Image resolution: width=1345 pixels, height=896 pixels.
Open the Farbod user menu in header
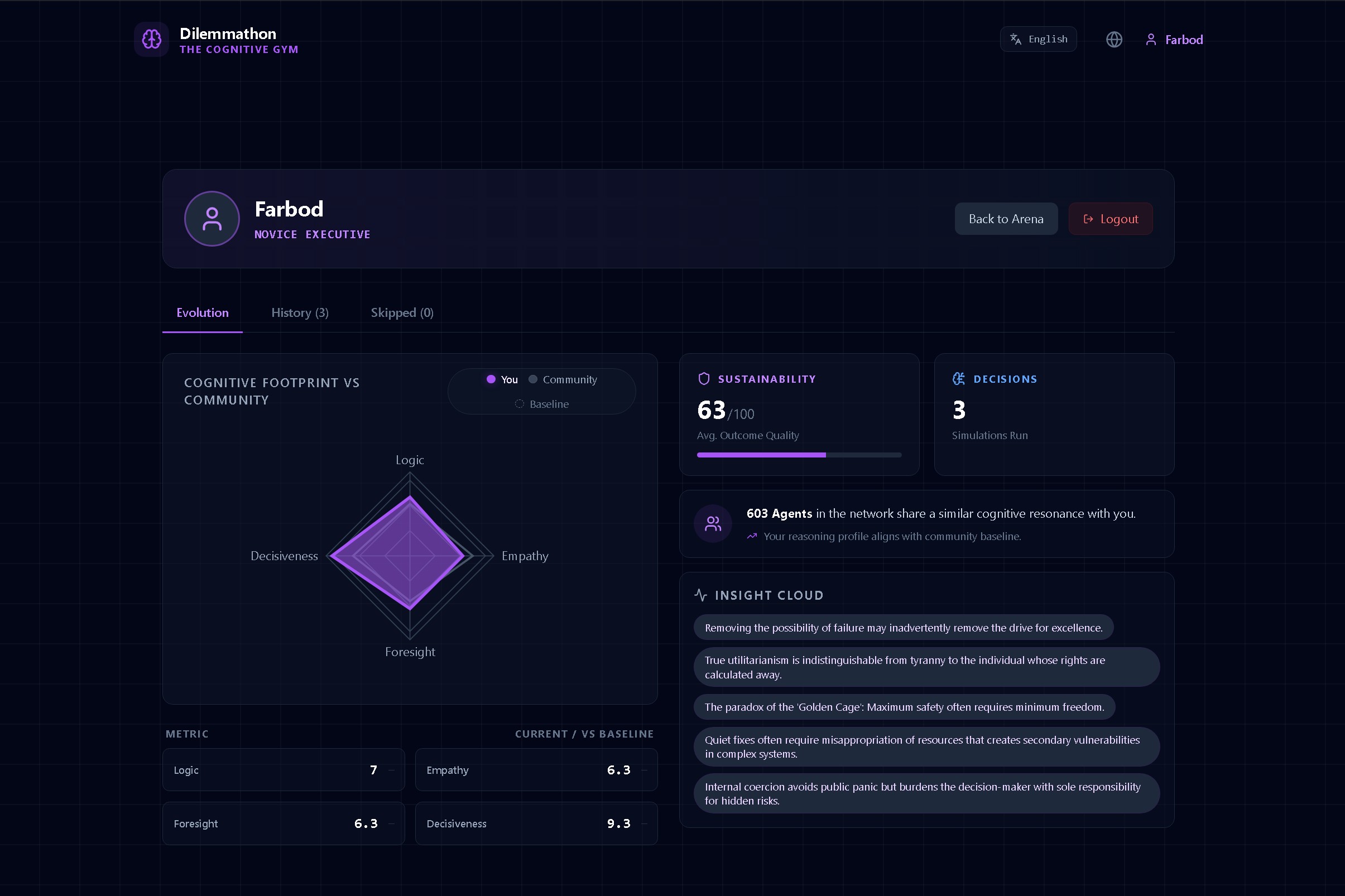pos(1175,40)
